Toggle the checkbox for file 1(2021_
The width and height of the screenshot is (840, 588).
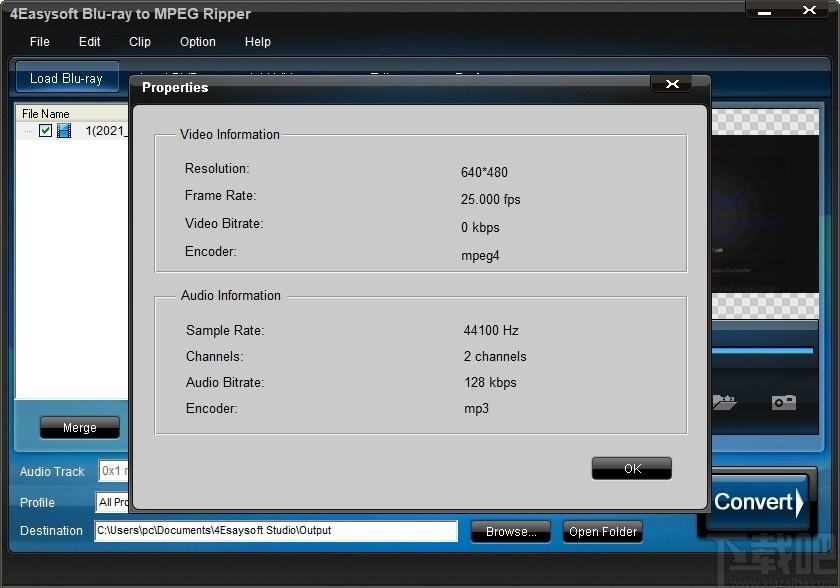click(x=46, y=130)
